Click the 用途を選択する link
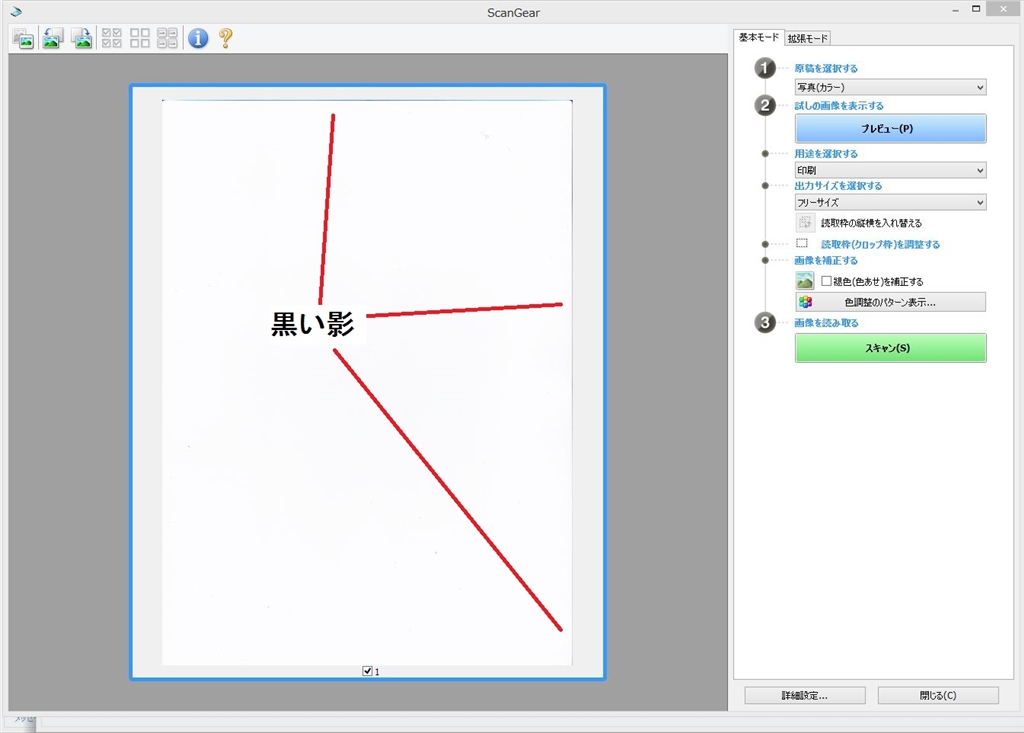 pyautogui.click(x=826, y=154)
